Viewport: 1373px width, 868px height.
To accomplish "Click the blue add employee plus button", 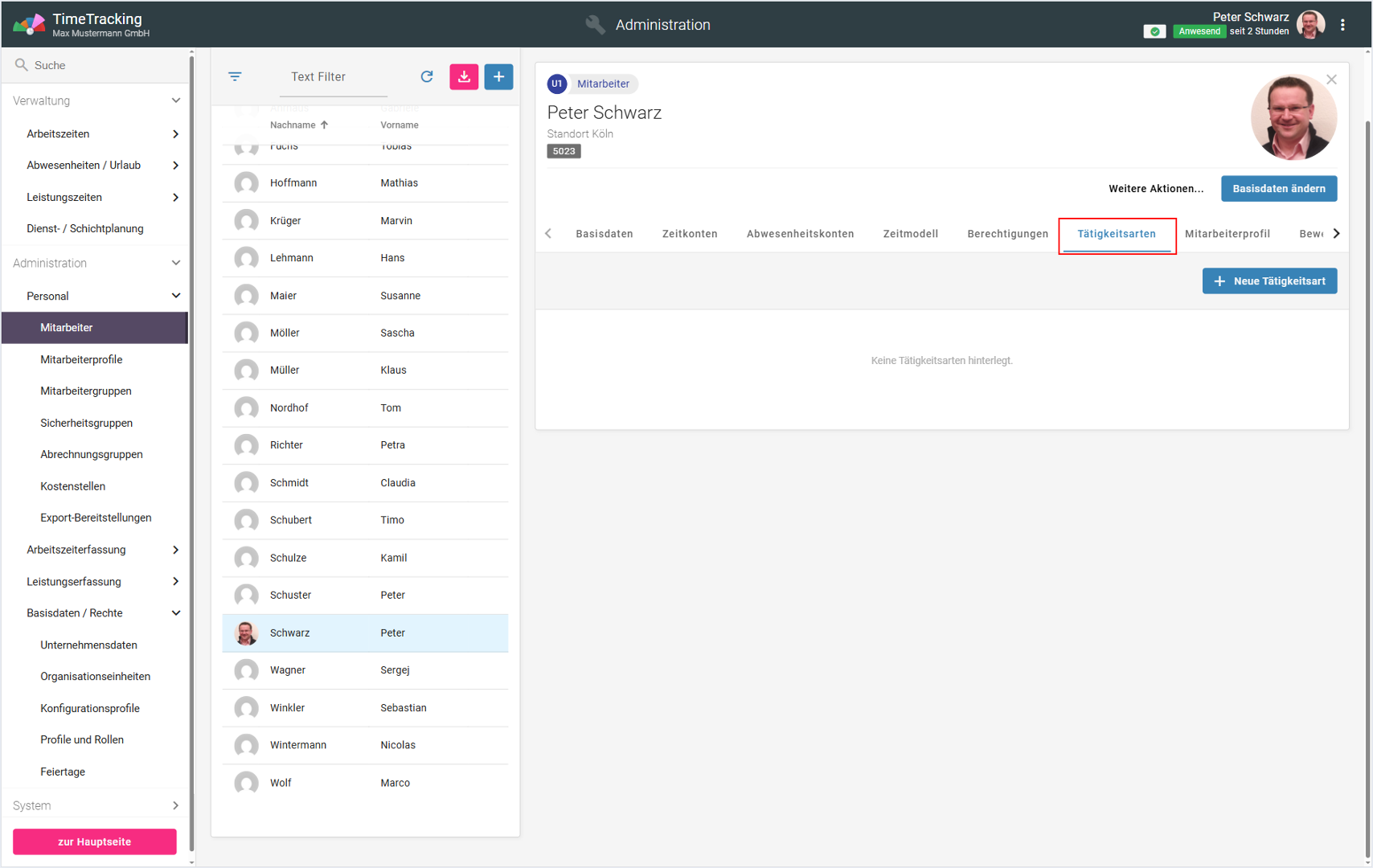I will [498, 76].
